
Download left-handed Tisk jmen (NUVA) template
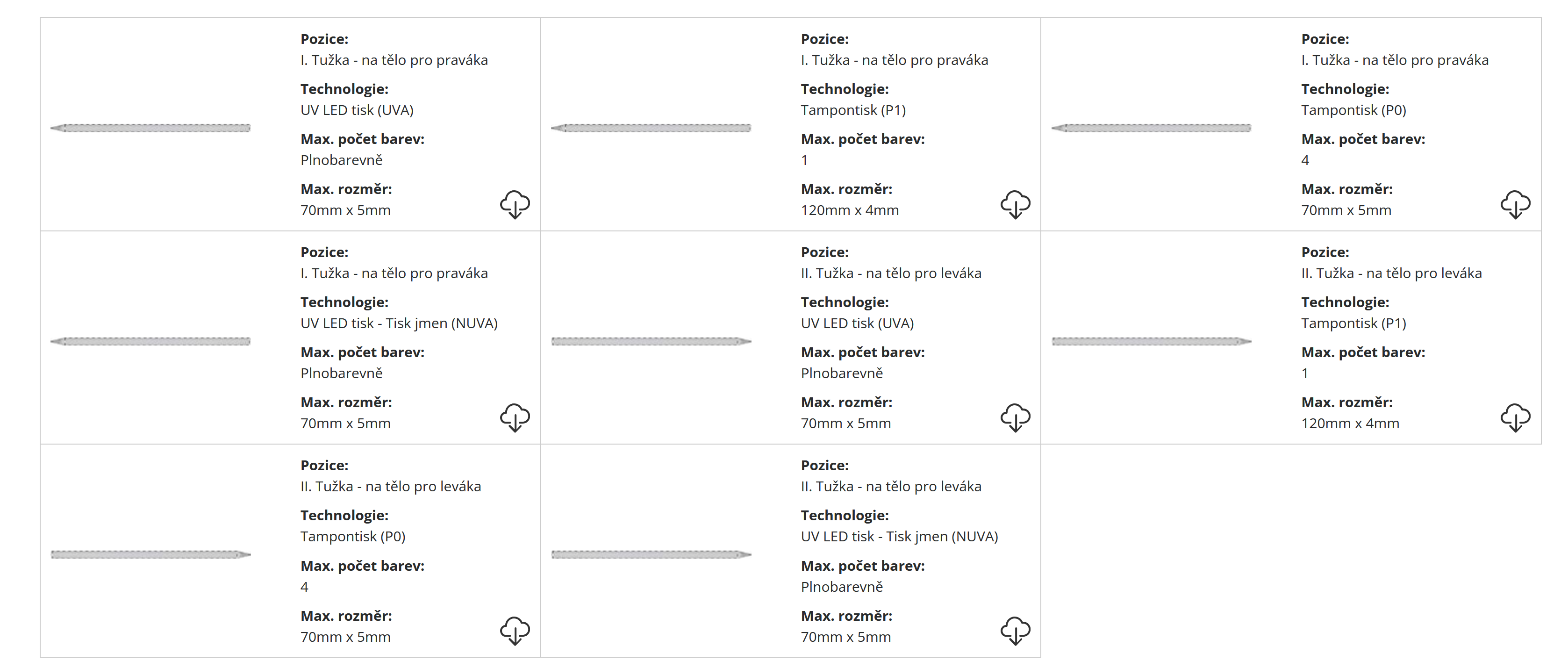[x=1015, y=630]
